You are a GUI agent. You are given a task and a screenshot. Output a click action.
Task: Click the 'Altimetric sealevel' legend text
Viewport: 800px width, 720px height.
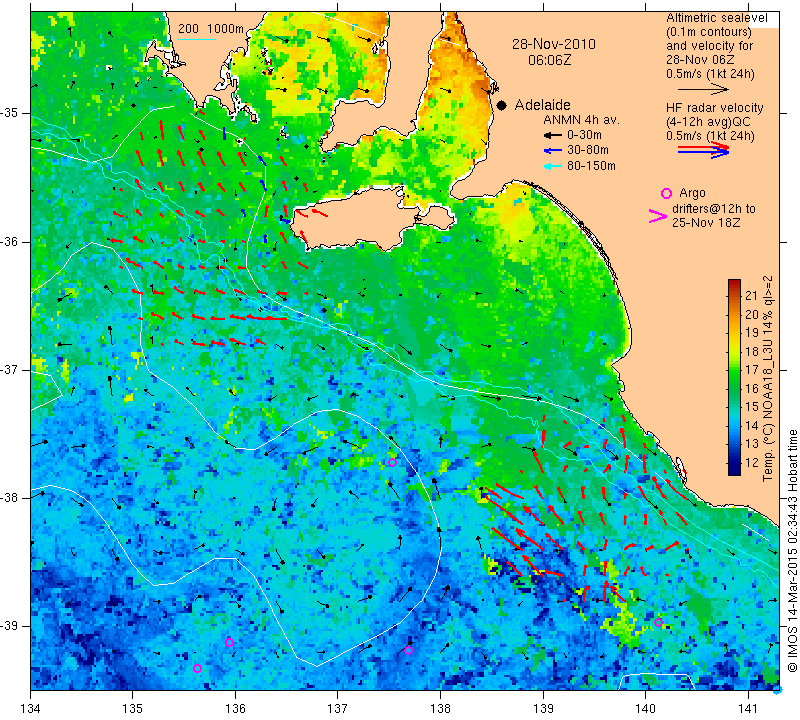716,18
